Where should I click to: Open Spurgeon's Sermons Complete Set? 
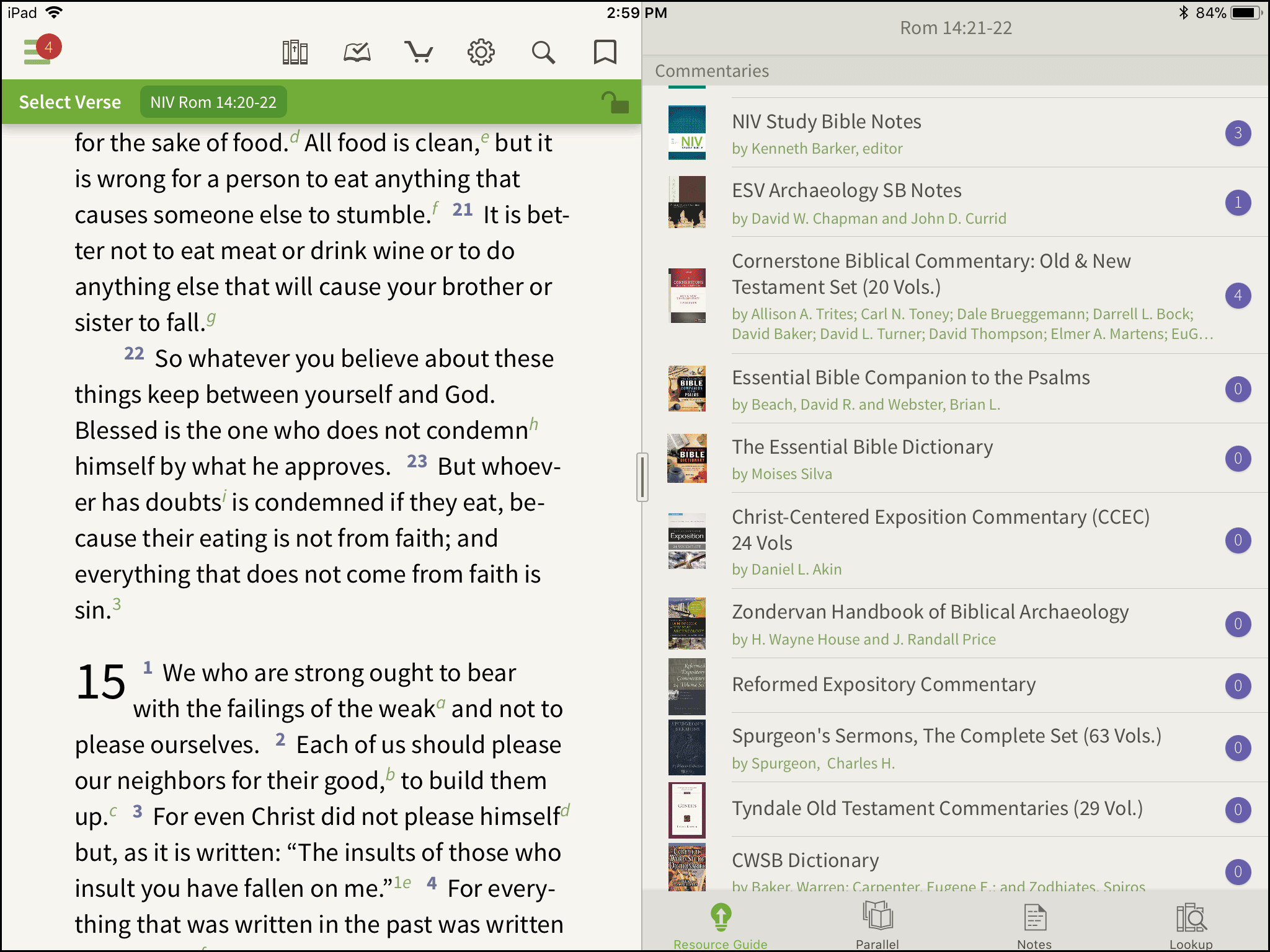click(955, 747)
